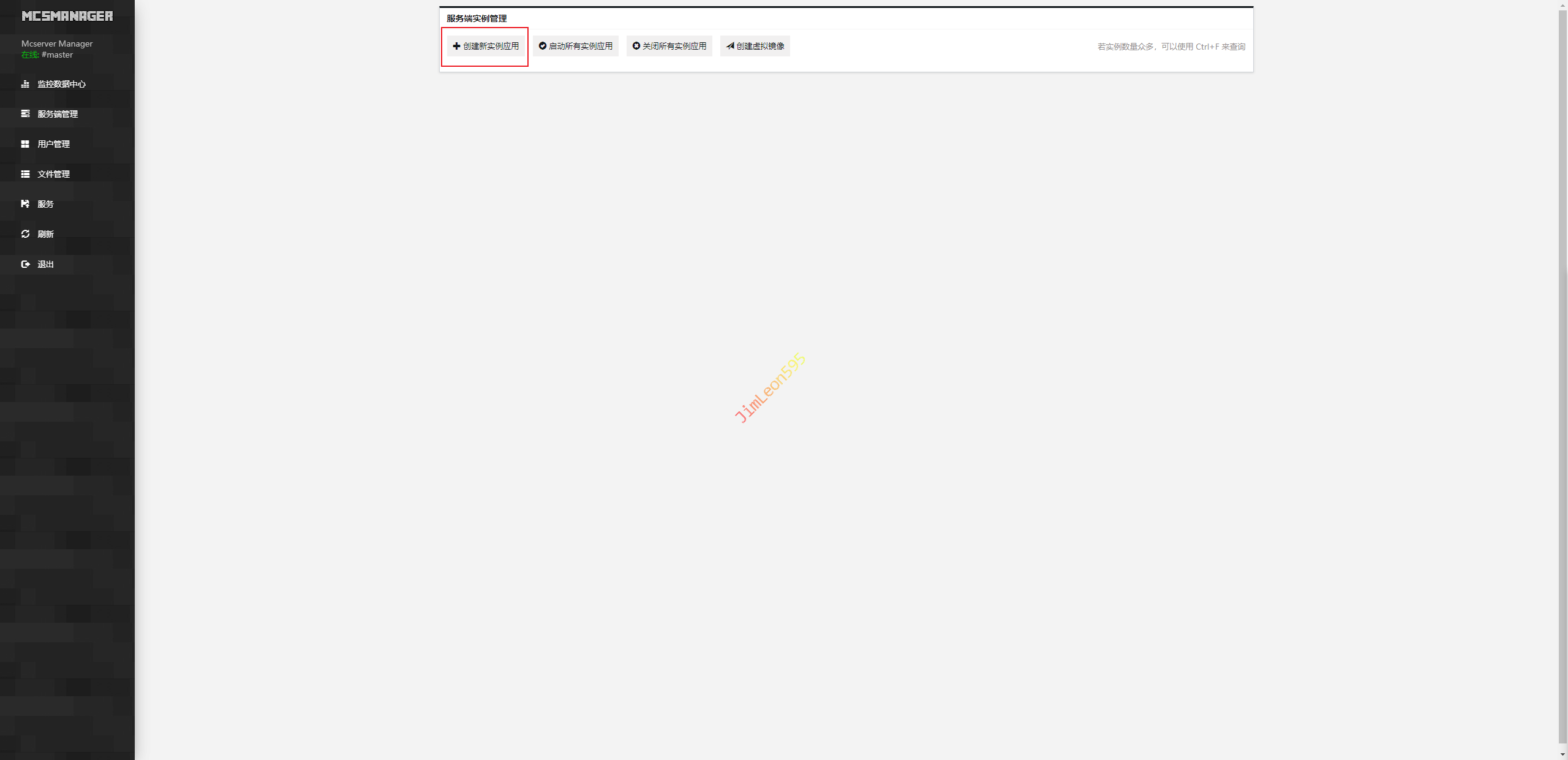
Task: Click the 退出 logout icon
Action: coord(25,264)
